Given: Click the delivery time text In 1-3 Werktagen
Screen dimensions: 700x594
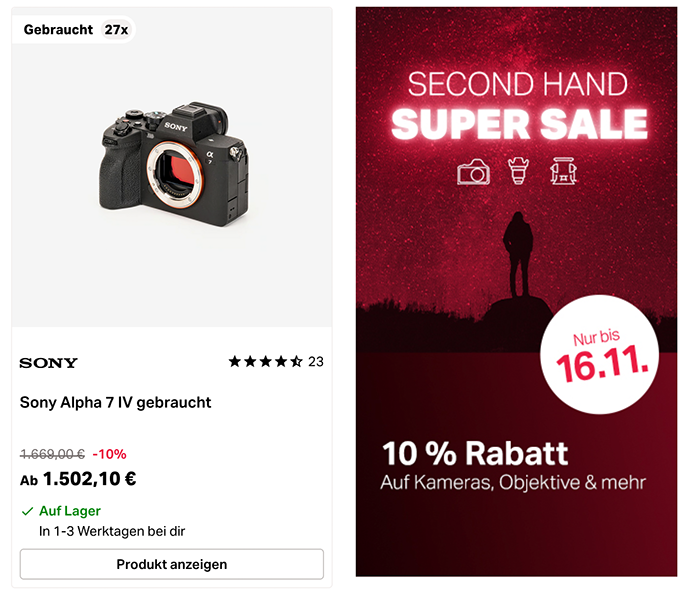Looking at the screenshot, I should 112,531.
